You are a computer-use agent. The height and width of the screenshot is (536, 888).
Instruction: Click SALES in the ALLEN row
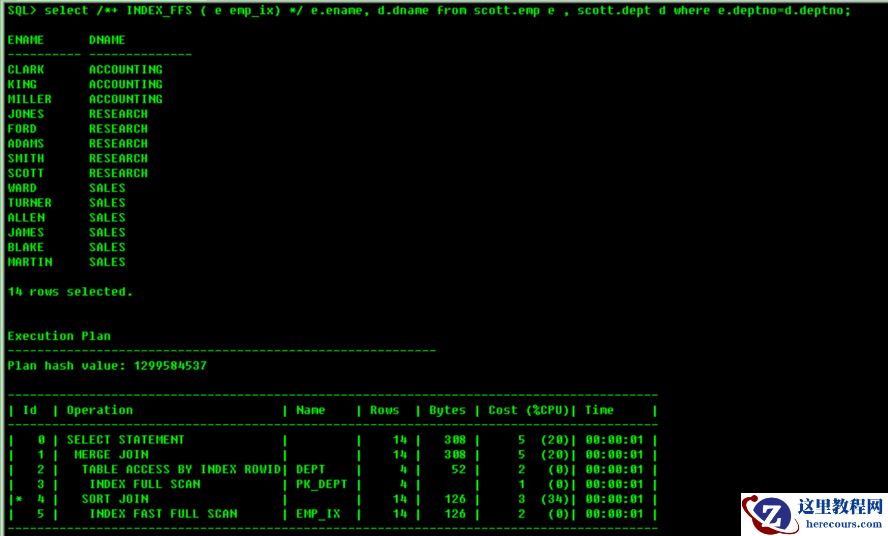click(x=107, y=218)
